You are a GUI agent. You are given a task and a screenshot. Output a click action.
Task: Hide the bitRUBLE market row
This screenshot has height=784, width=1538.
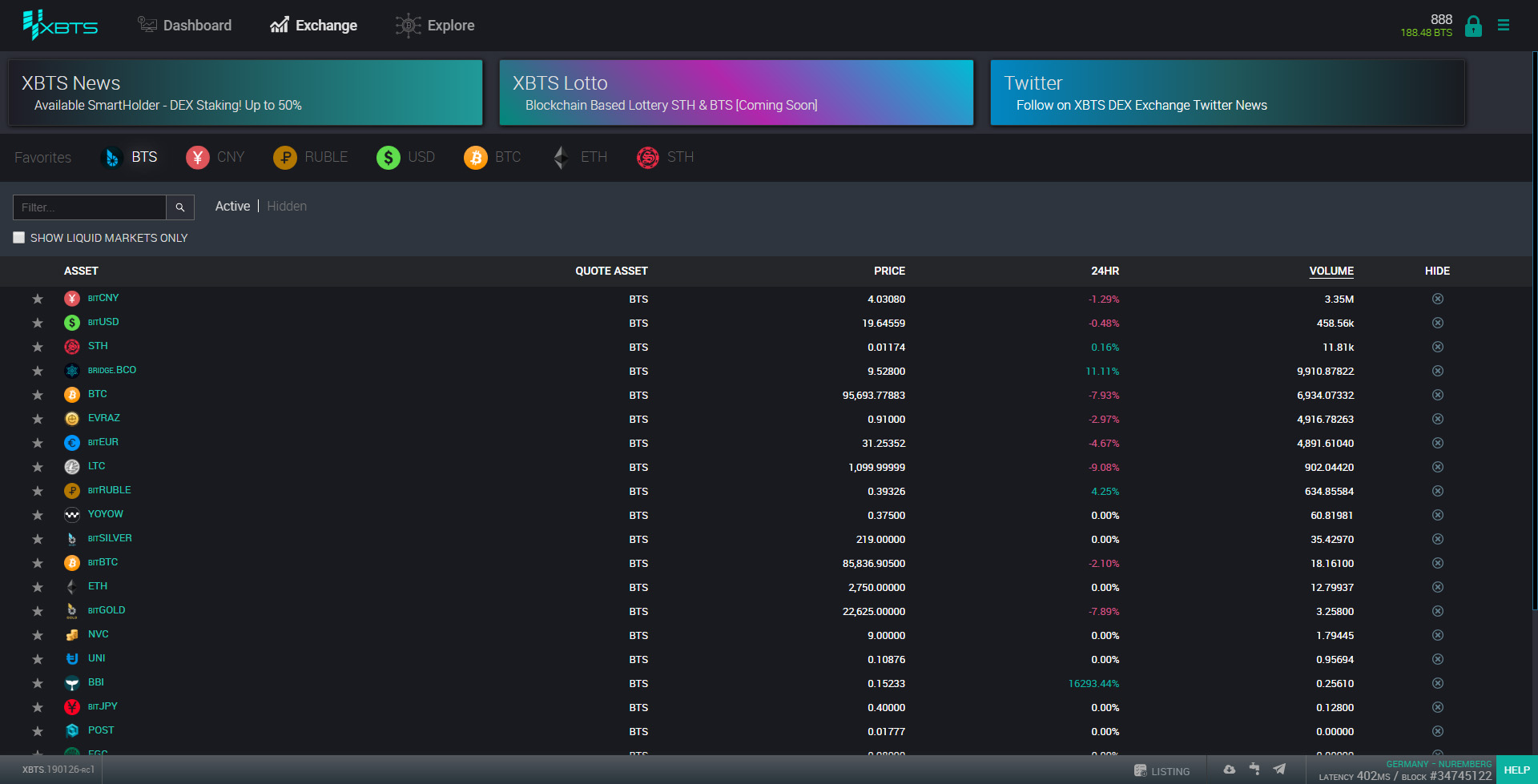1438,491
